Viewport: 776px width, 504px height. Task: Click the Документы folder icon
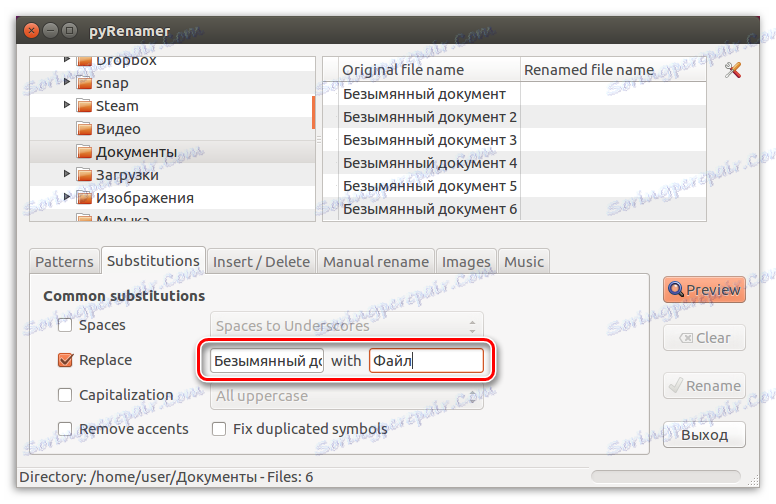(84, 151)
